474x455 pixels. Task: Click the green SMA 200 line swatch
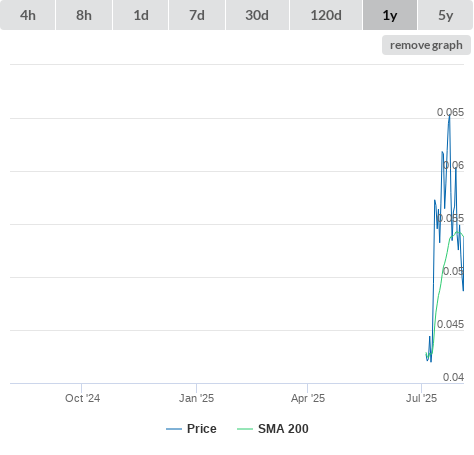pos(245,429)
